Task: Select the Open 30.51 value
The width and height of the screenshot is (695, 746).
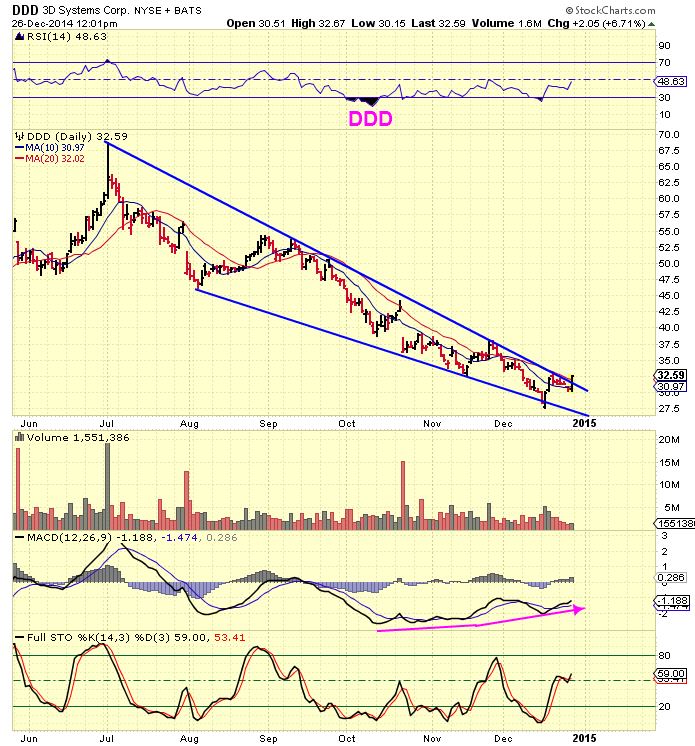Action: click(x=256, y=23)
